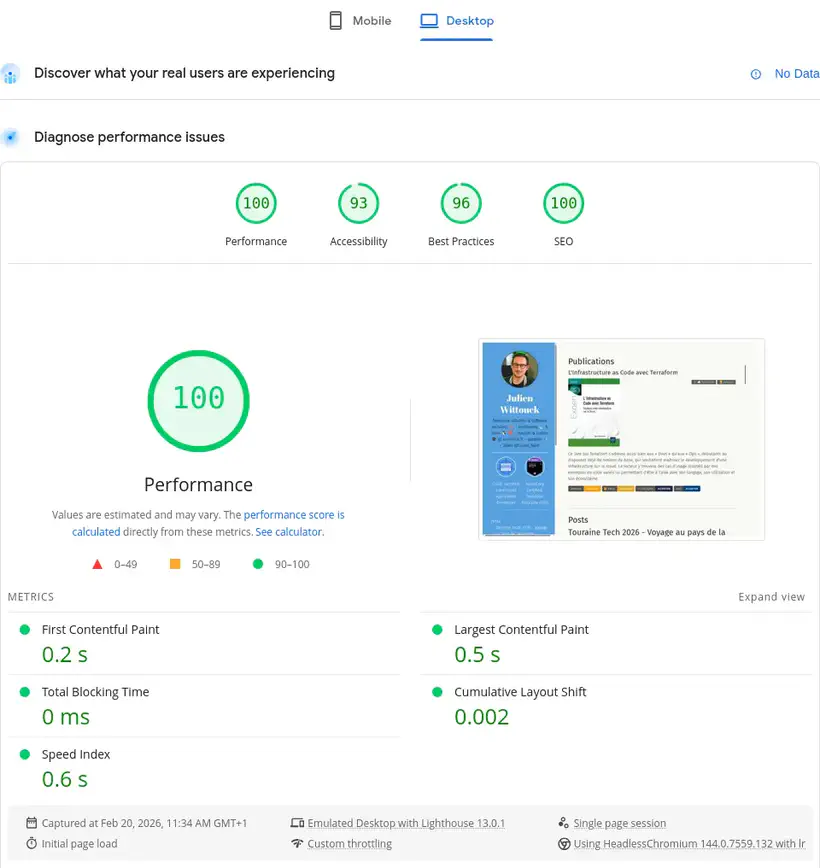
Task: Switch to the Mobile tab
Action: (x=359, y=20)
